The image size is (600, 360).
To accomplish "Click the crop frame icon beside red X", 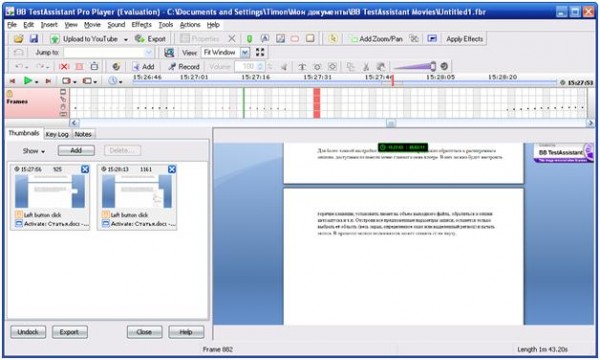I will pyautogui.click(x=79, y=67).
